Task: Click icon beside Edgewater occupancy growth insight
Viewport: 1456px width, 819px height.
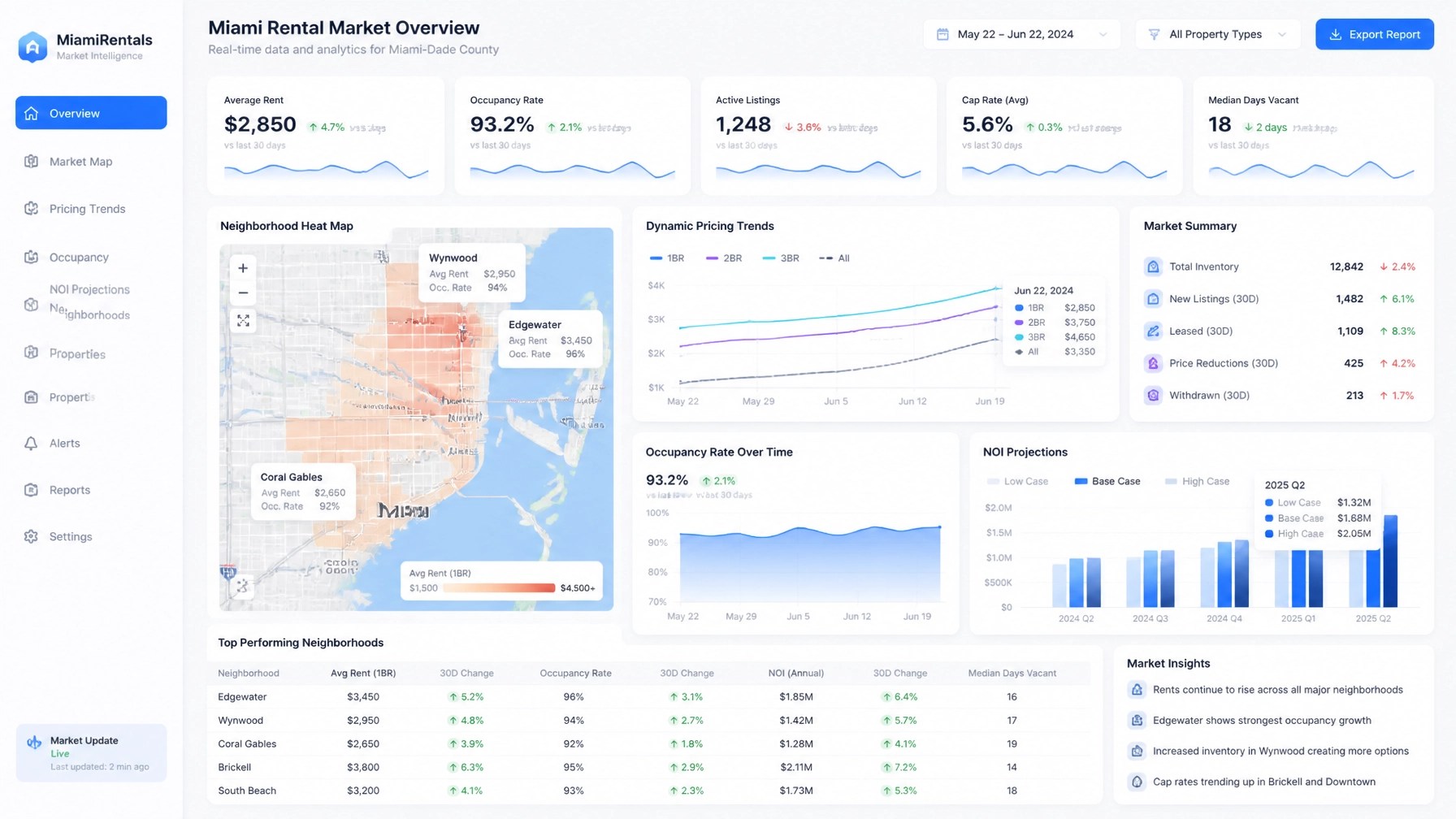Action: pos(1137,720)
